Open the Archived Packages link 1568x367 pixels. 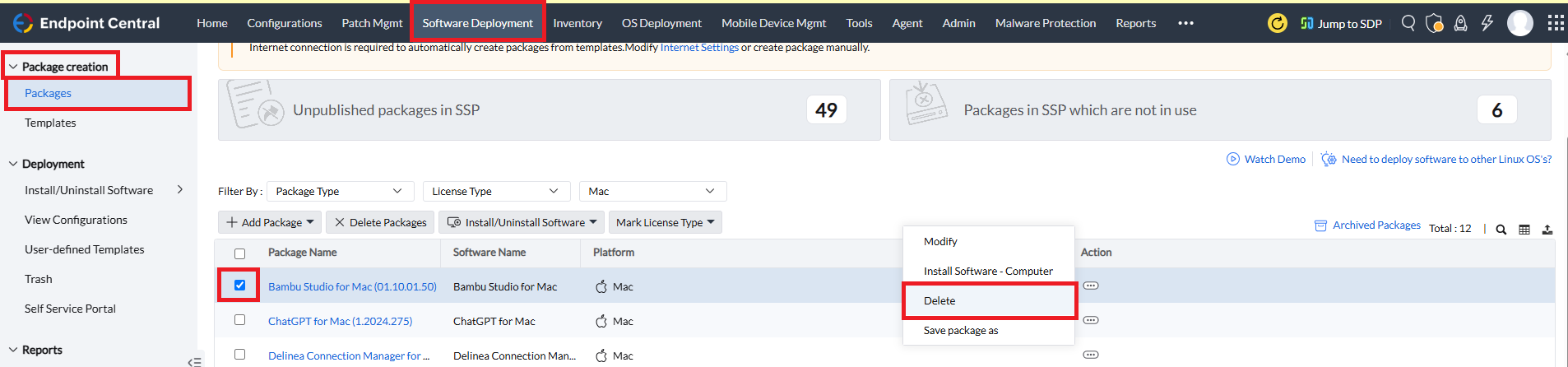coord(1375,225)
